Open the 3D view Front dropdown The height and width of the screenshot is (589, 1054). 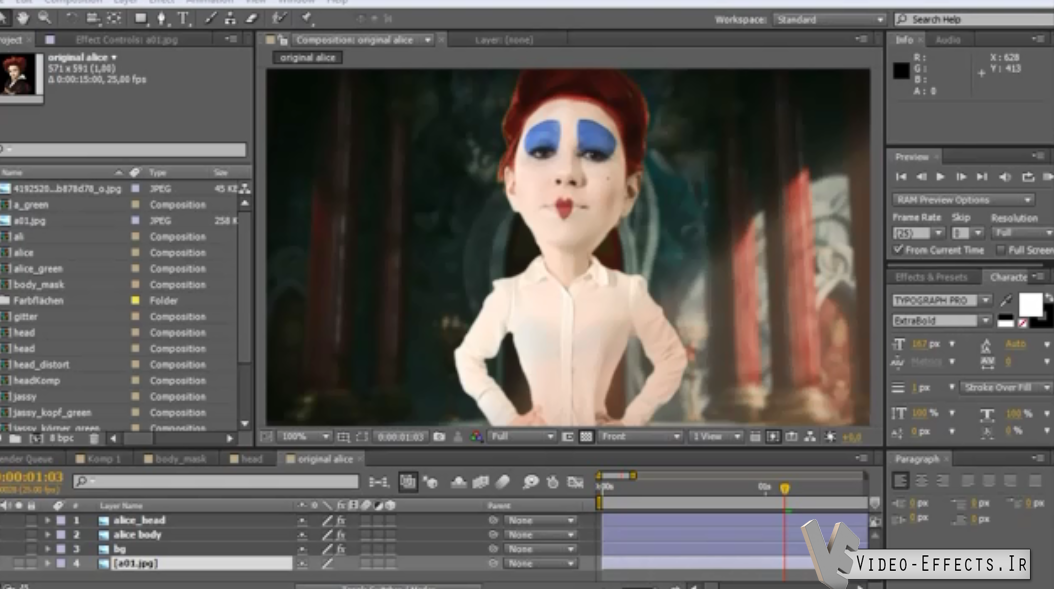point(639,437)
